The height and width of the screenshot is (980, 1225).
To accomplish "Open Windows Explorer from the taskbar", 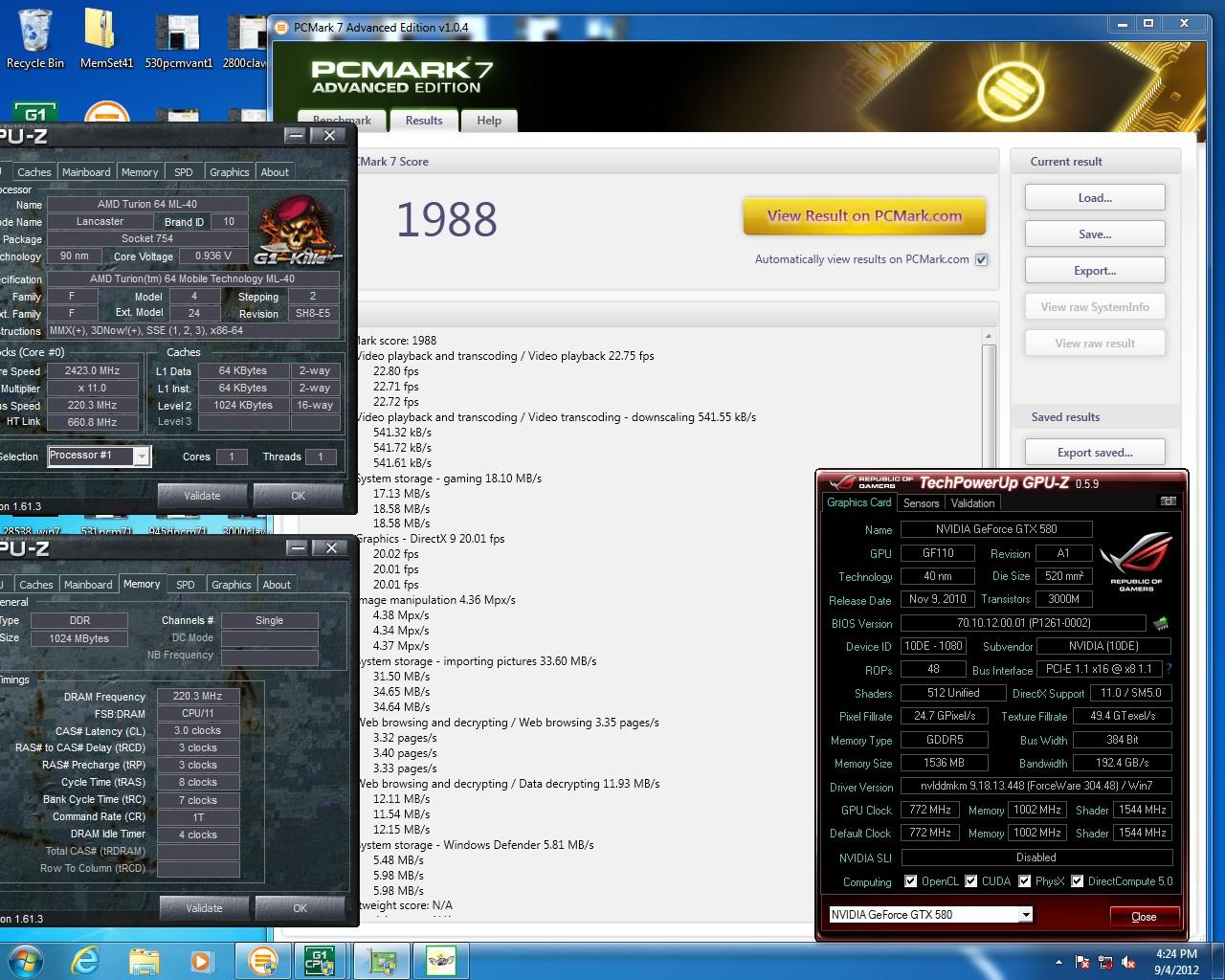I will tap(144, 960).
